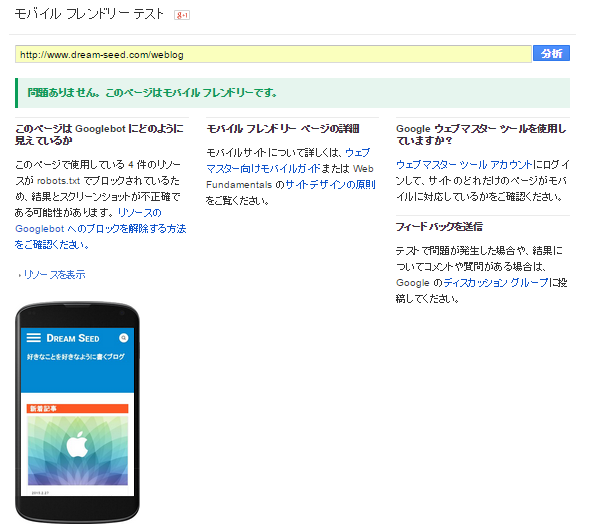Click the モバイル フレンドリー テスト page title
Viewport: 591px width, 529px height.
coord(89,14)
